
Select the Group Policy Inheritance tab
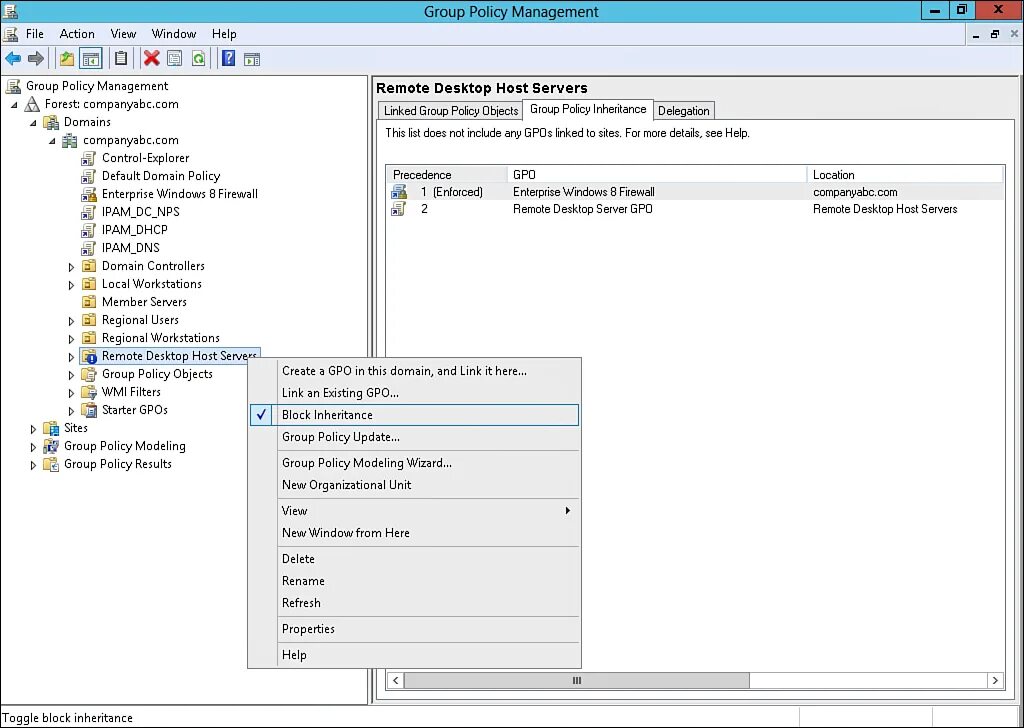coord(588,109)
